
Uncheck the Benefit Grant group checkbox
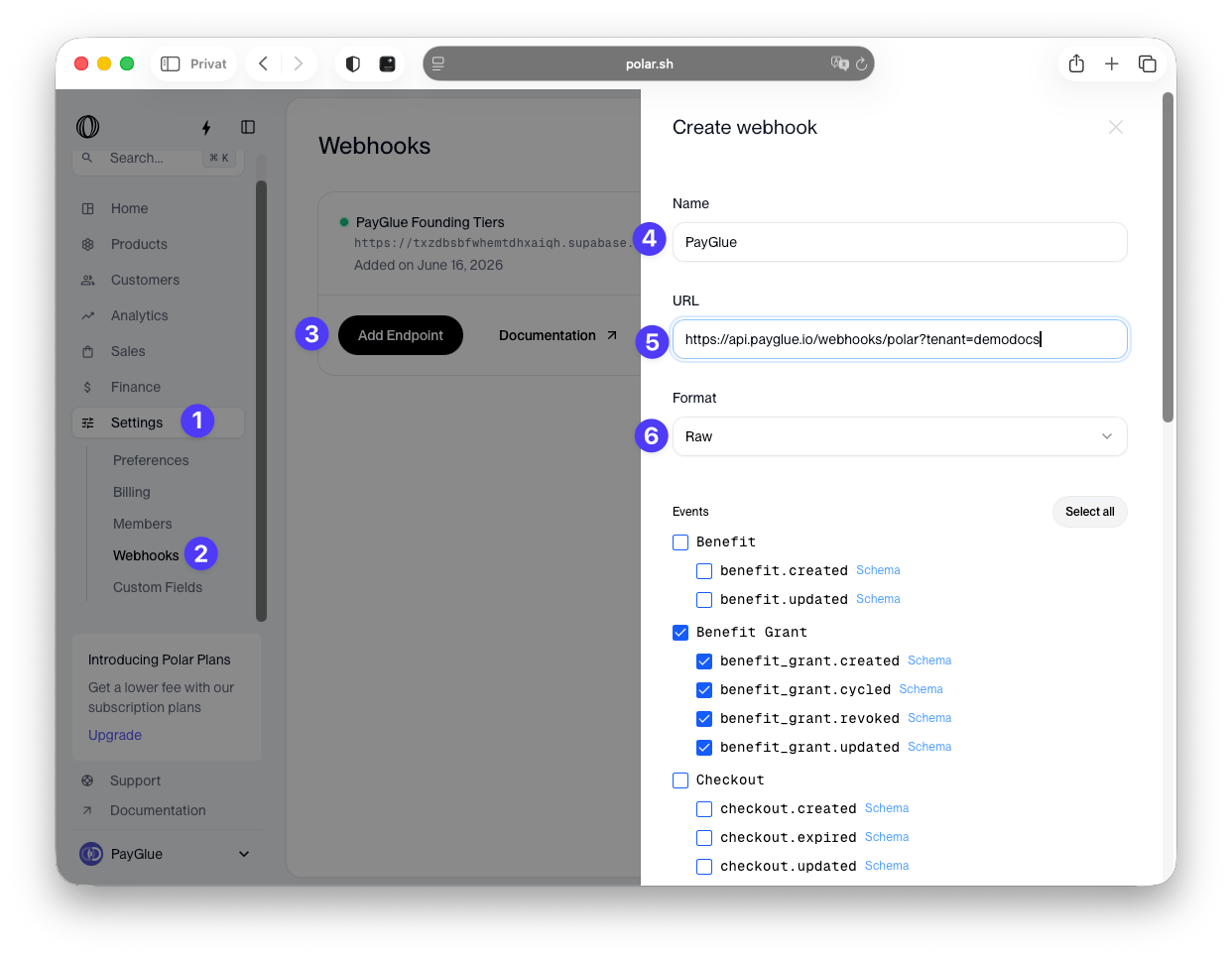pyautogui.click(x=680, y=633)
